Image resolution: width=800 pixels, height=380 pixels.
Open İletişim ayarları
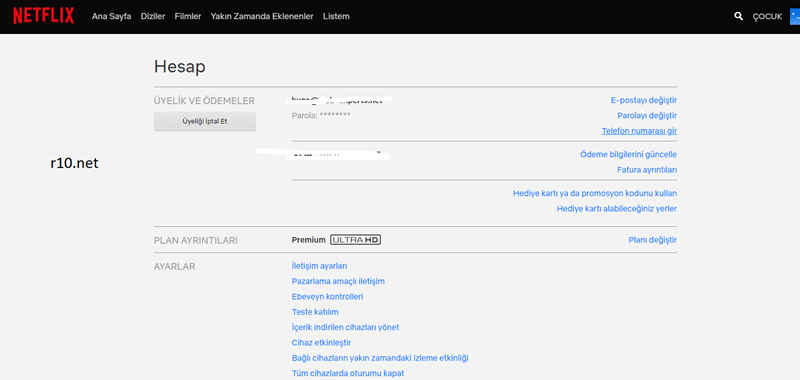pyautogui.click(x=319, y=266)
